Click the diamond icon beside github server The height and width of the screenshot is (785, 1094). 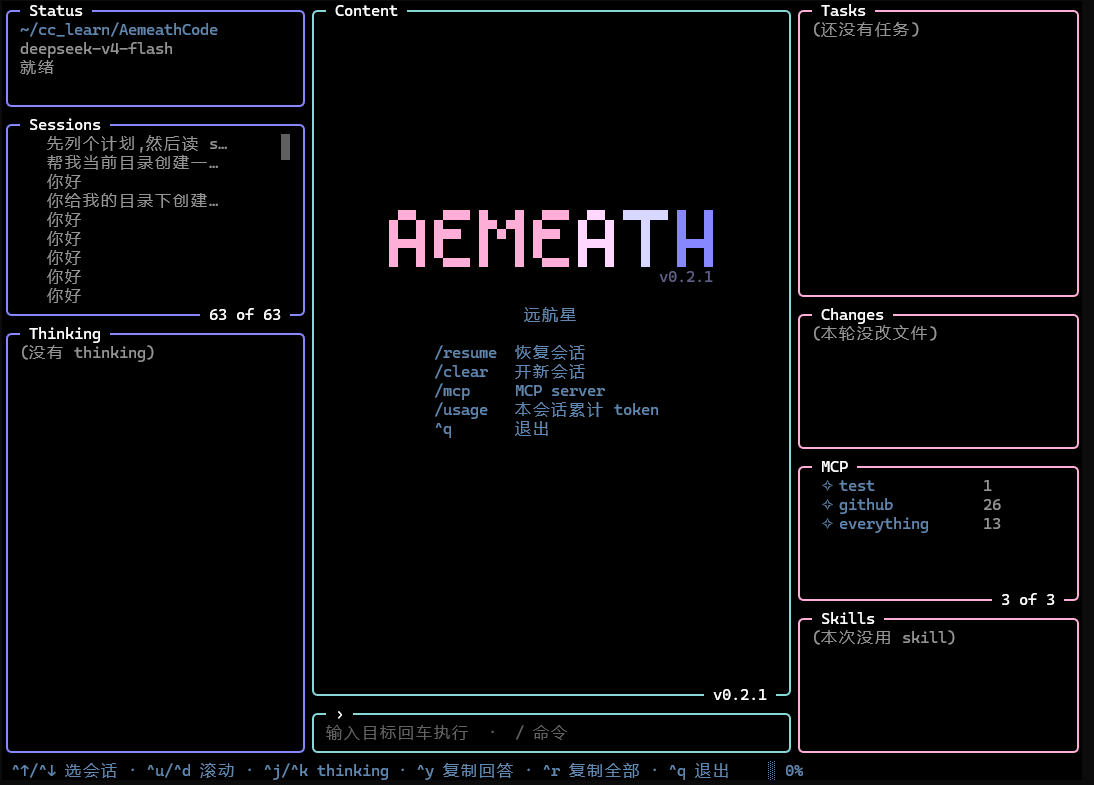click(827, 504)
